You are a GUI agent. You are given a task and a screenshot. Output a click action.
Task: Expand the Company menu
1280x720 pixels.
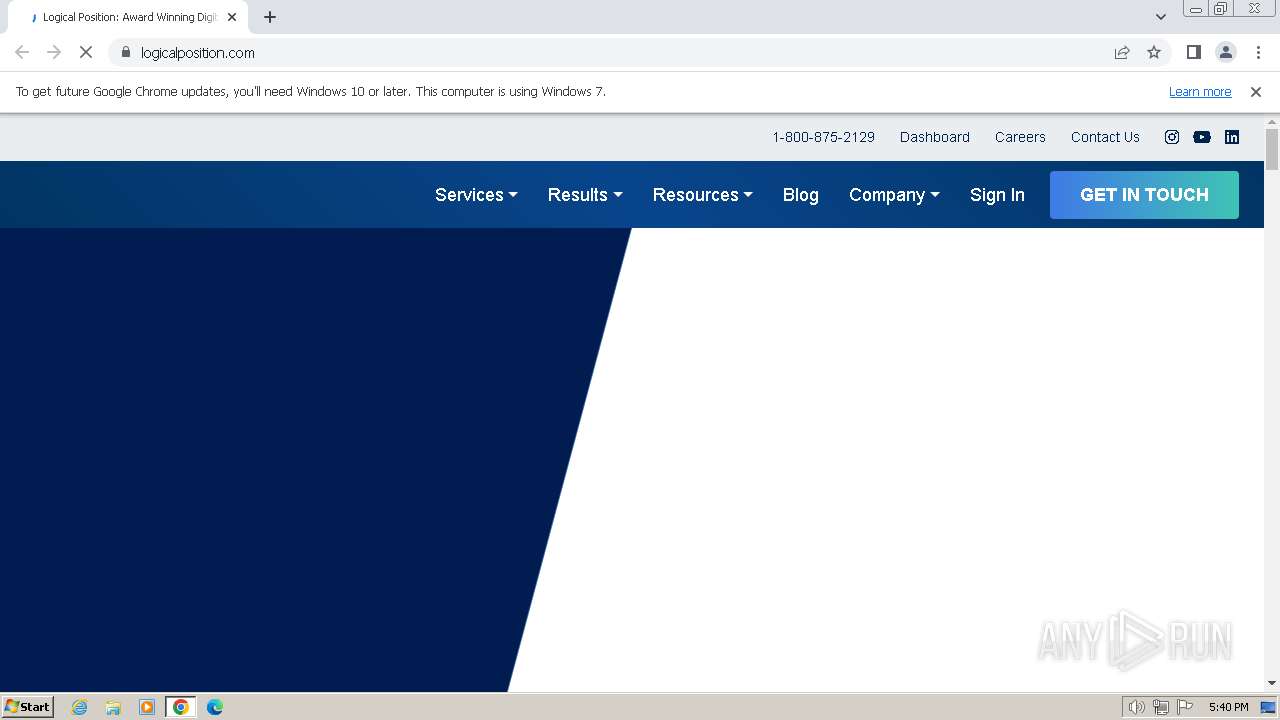click(x=894, y=195)
